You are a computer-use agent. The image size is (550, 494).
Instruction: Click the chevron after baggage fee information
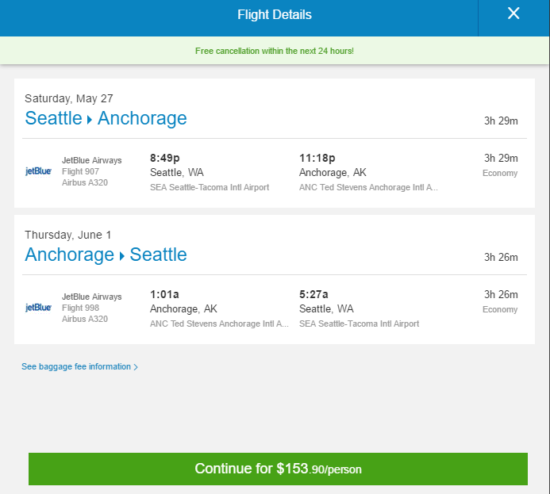(x=136, y=367)
